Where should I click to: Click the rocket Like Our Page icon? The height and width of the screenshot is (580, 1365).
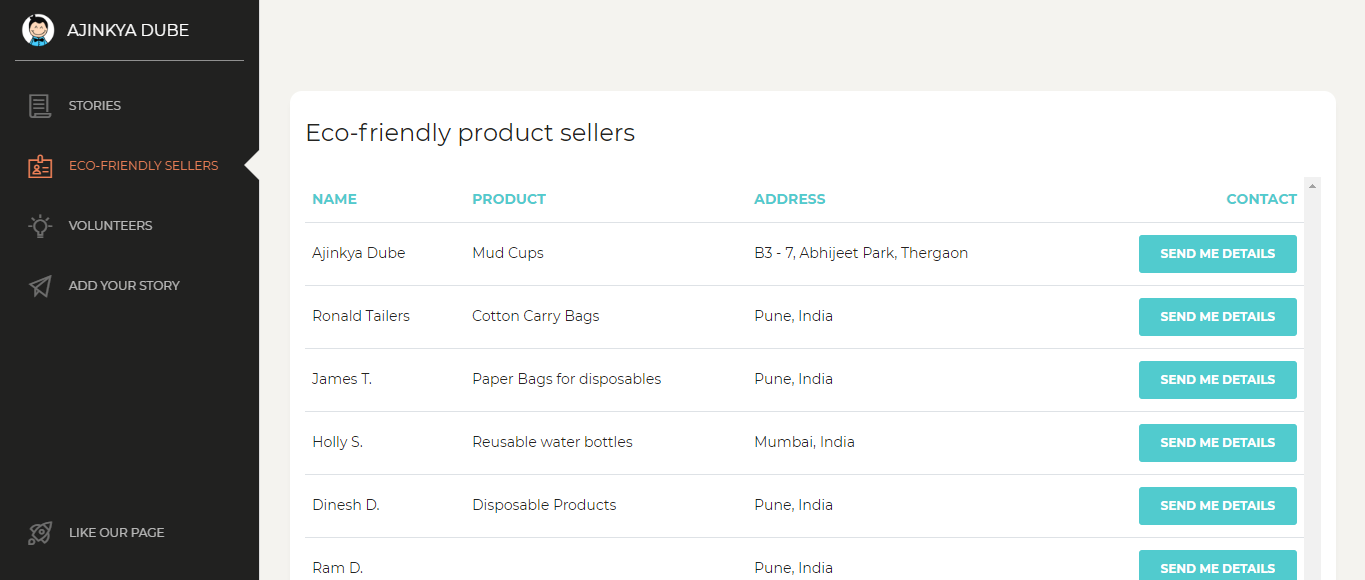click(40, 533)
